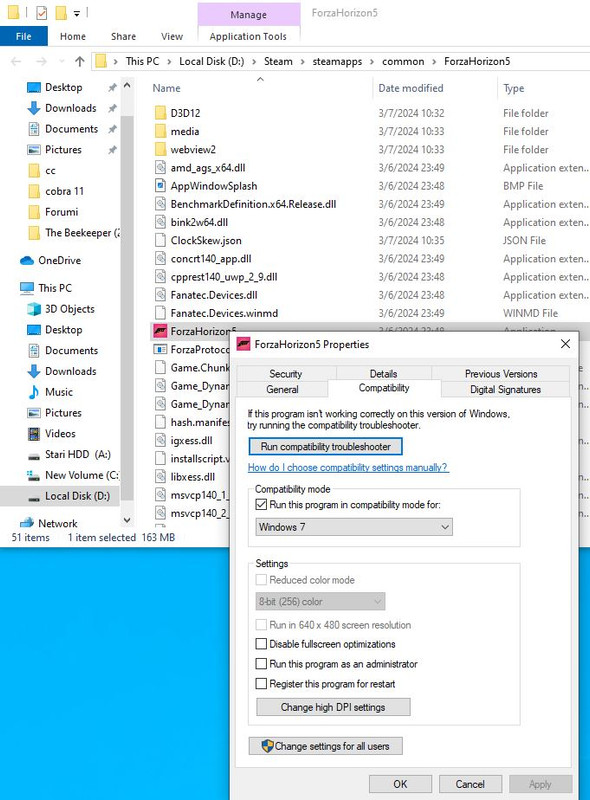Click OK in Properties dialog
The image size is (590, 800).
pos(400,784)
